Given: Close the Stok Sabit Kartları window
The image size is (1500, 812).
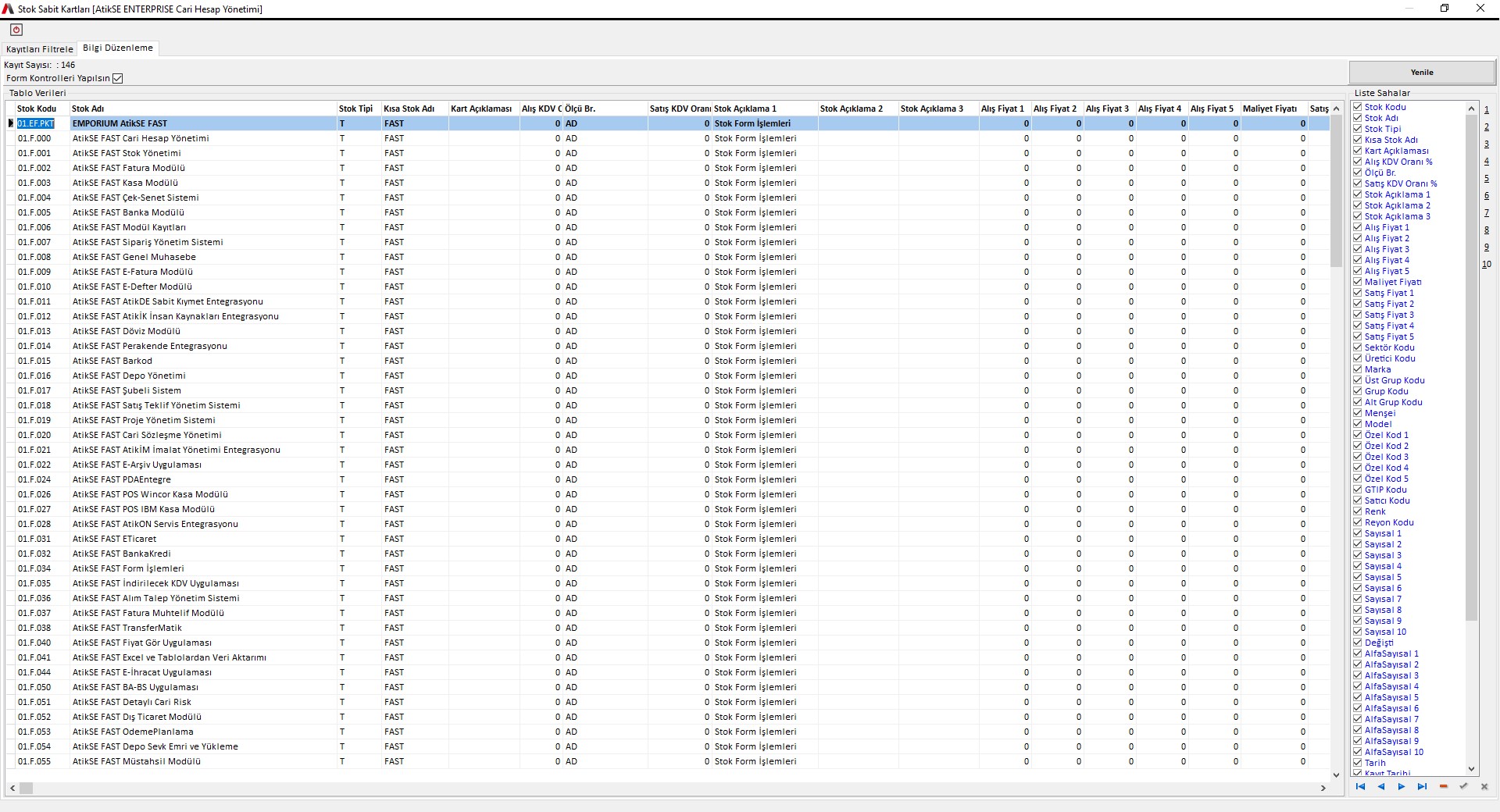Looking at the screenshot, I should [1480, 9].
